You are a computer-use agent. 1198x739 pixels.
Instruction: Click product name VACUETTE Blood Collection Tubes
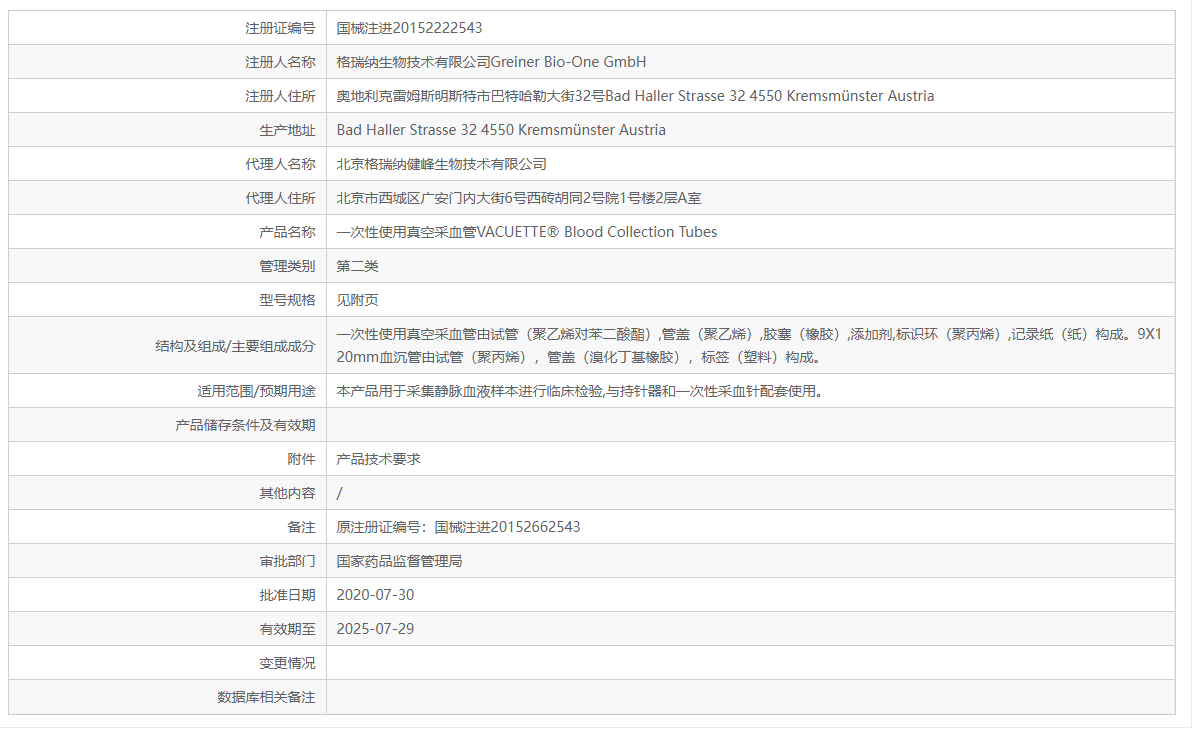(528, 231)
